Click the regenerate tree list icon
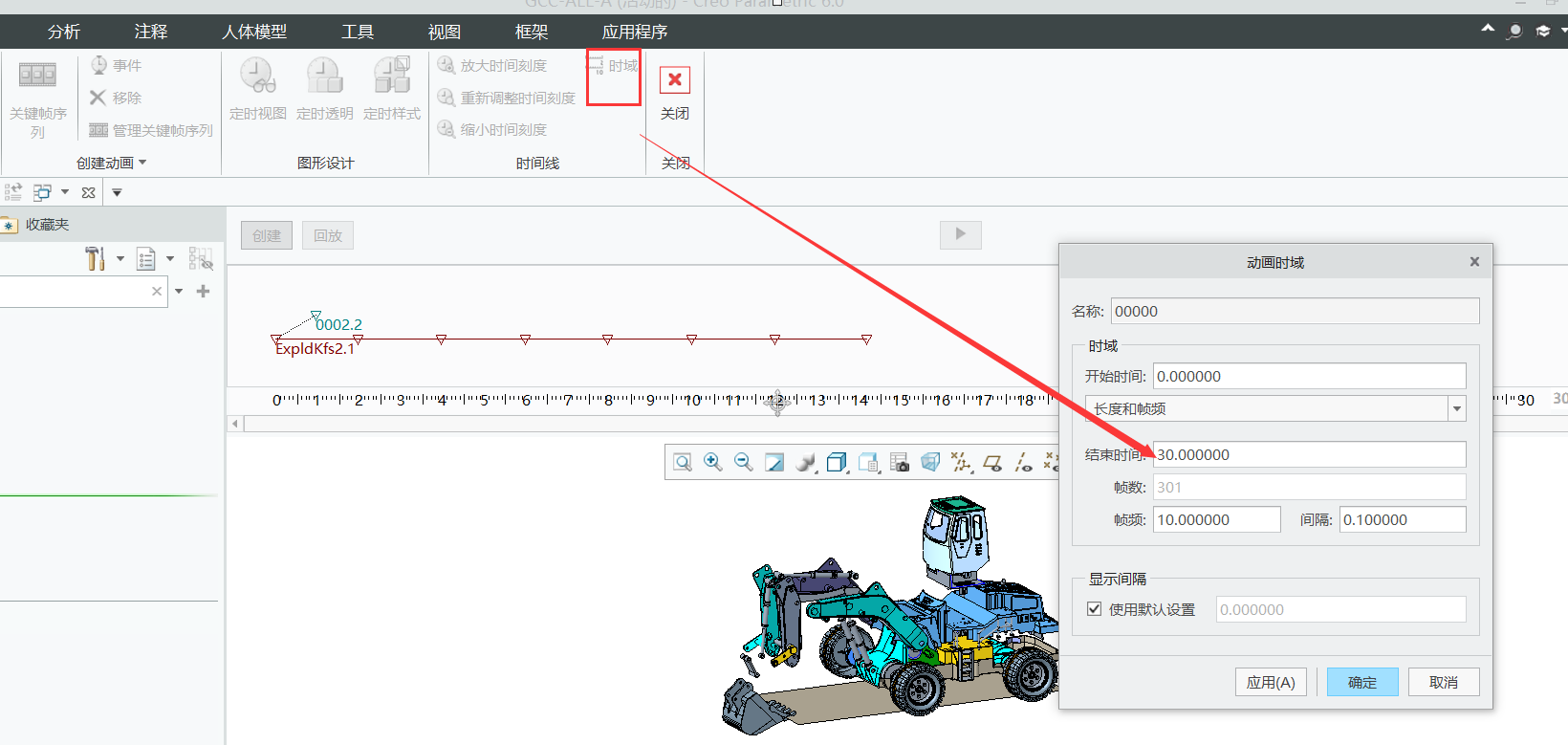This screenshot has width=1568, height=745. [13, 192]
